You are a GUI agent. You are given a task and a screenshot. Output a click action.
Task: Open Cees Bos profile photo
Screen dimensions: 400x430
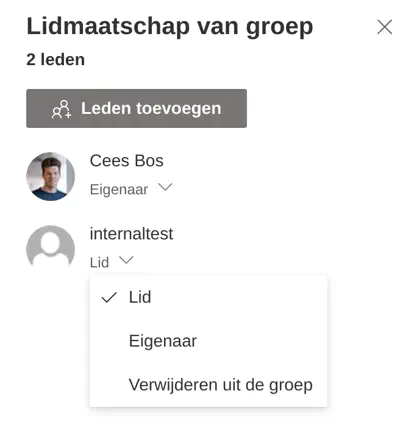coord(51,176)
